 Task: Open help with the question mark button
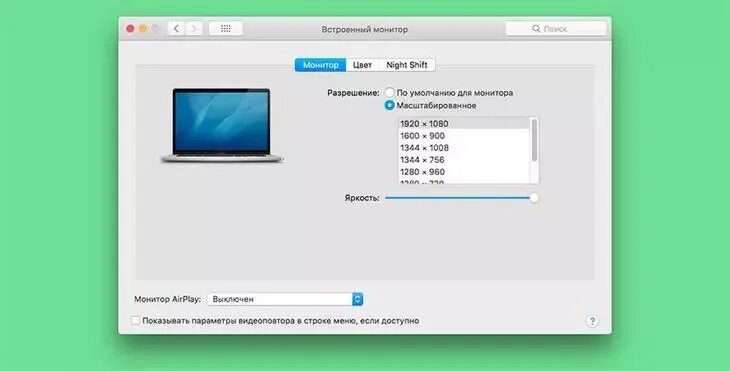click(x=592, y=321)
